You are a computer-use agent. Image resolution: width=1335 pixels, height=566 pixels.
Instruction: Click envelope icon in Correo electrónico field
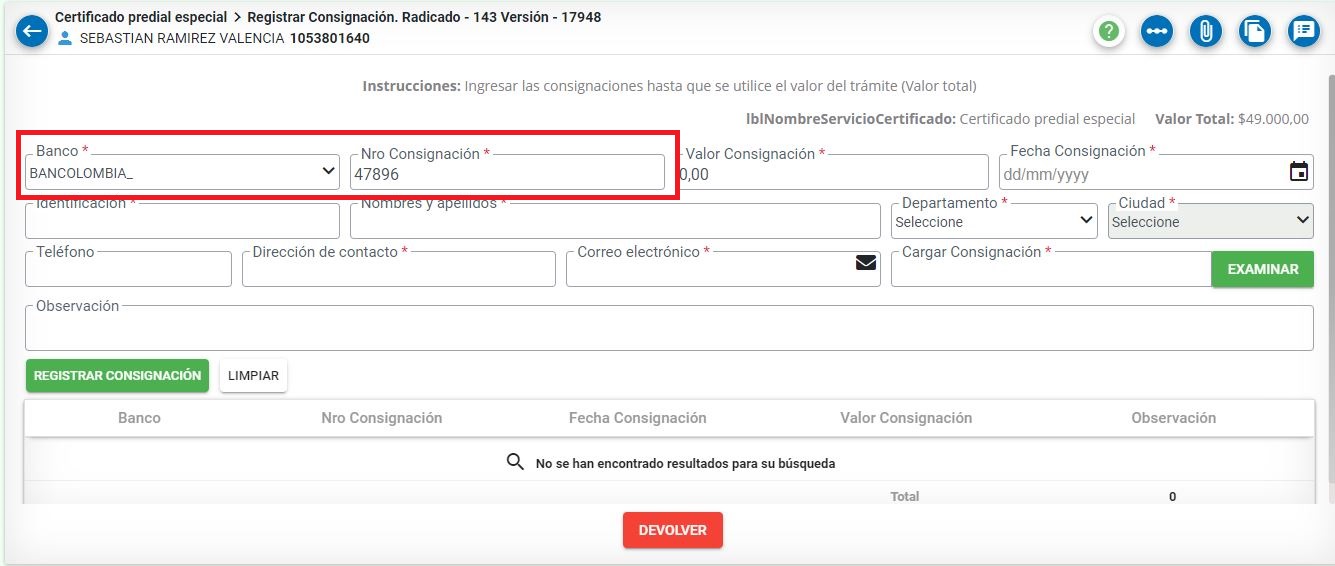(865, 263)
